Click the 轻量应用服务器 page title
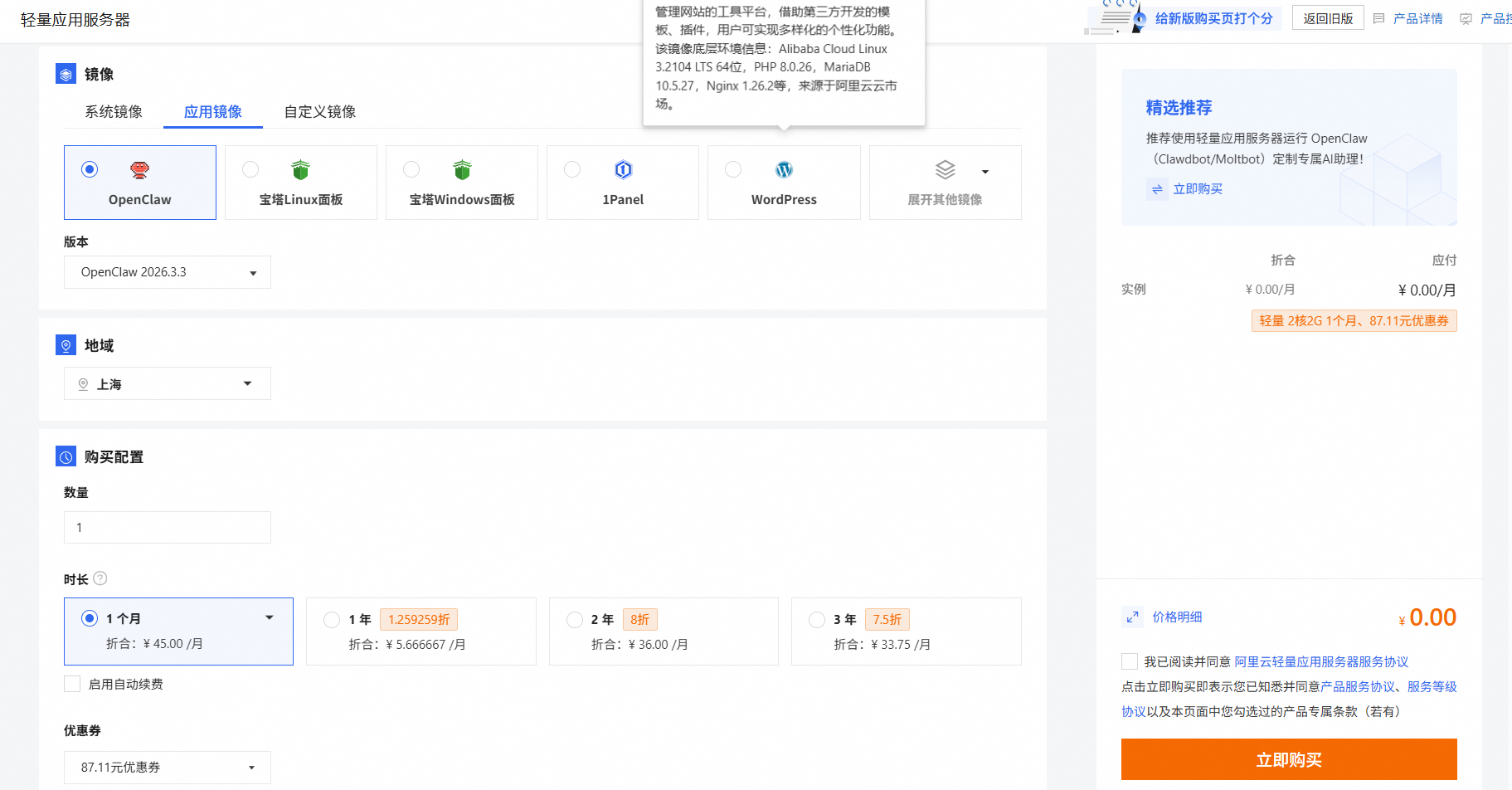Image resolution: width=1512 pixels, height=790 pixels. 75,20
